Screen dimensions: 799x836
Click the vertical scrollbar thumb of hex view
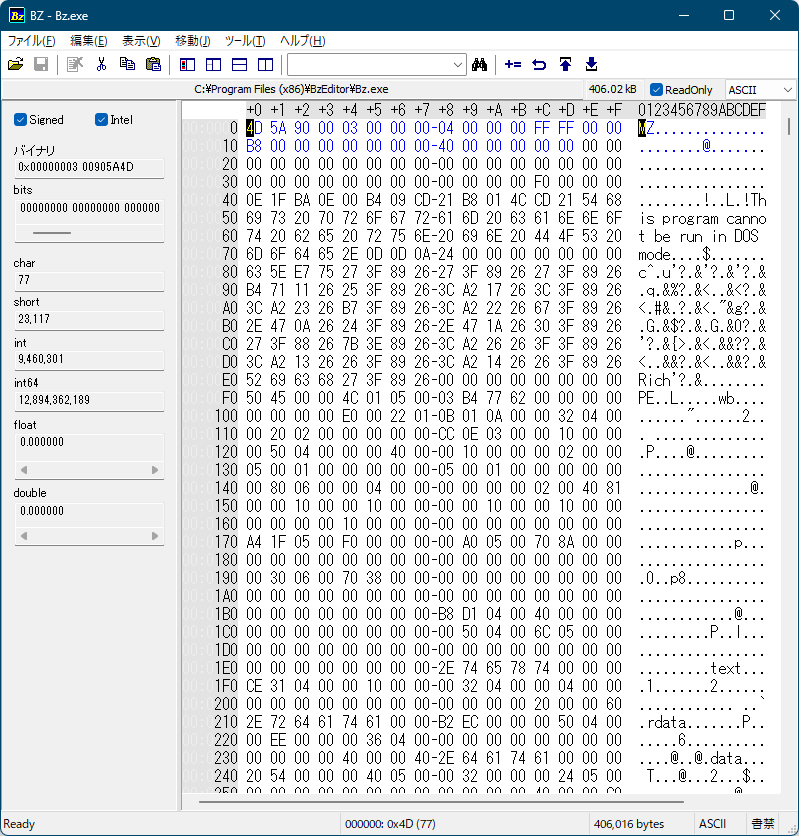789,126
